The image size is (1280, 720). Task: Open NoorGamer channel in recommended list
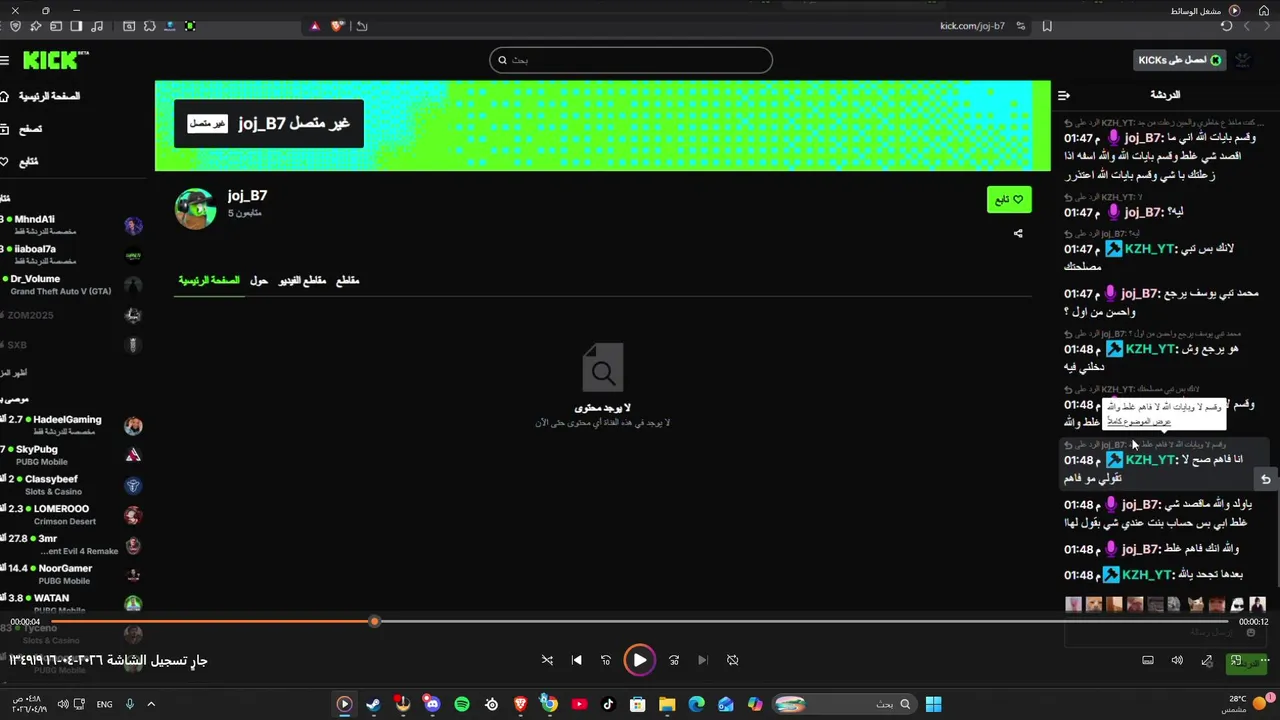click(70, 574)
